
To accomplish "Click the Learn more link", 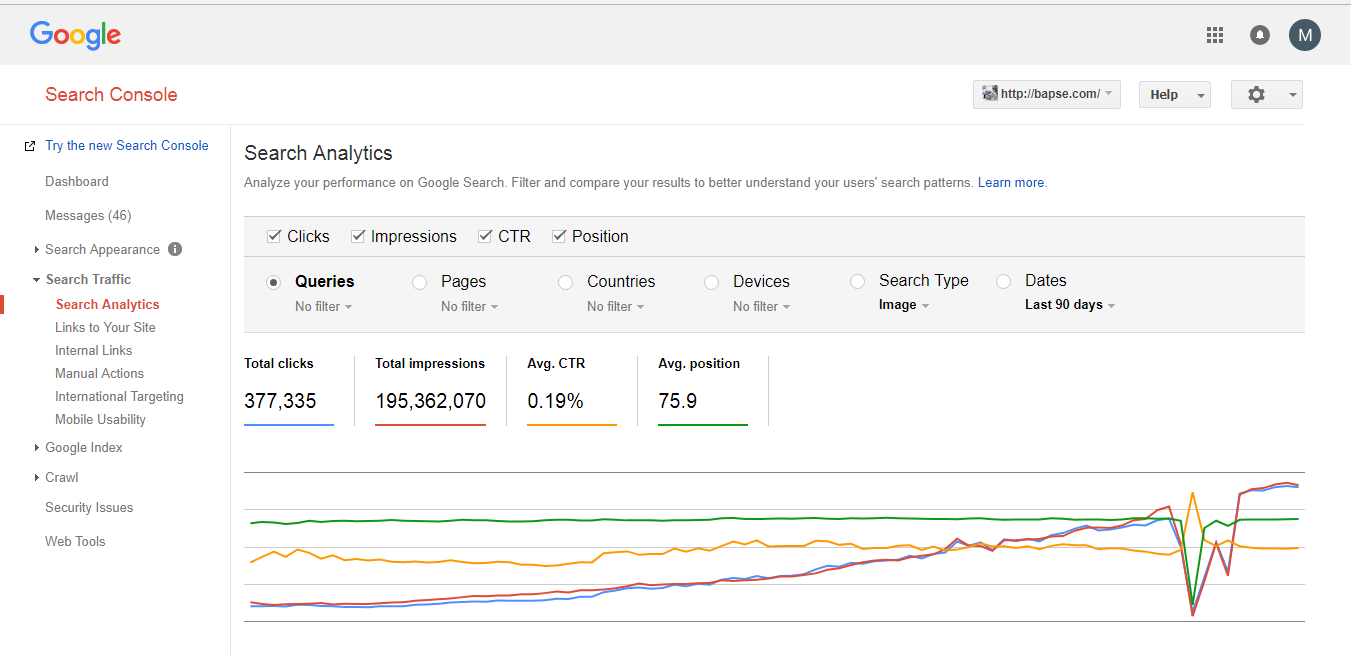I will coord(1012,183).
